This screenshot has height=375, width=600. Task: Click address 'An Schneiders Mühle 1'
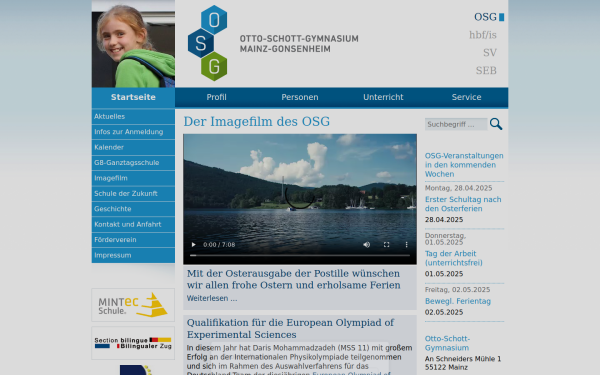(463, 359)
